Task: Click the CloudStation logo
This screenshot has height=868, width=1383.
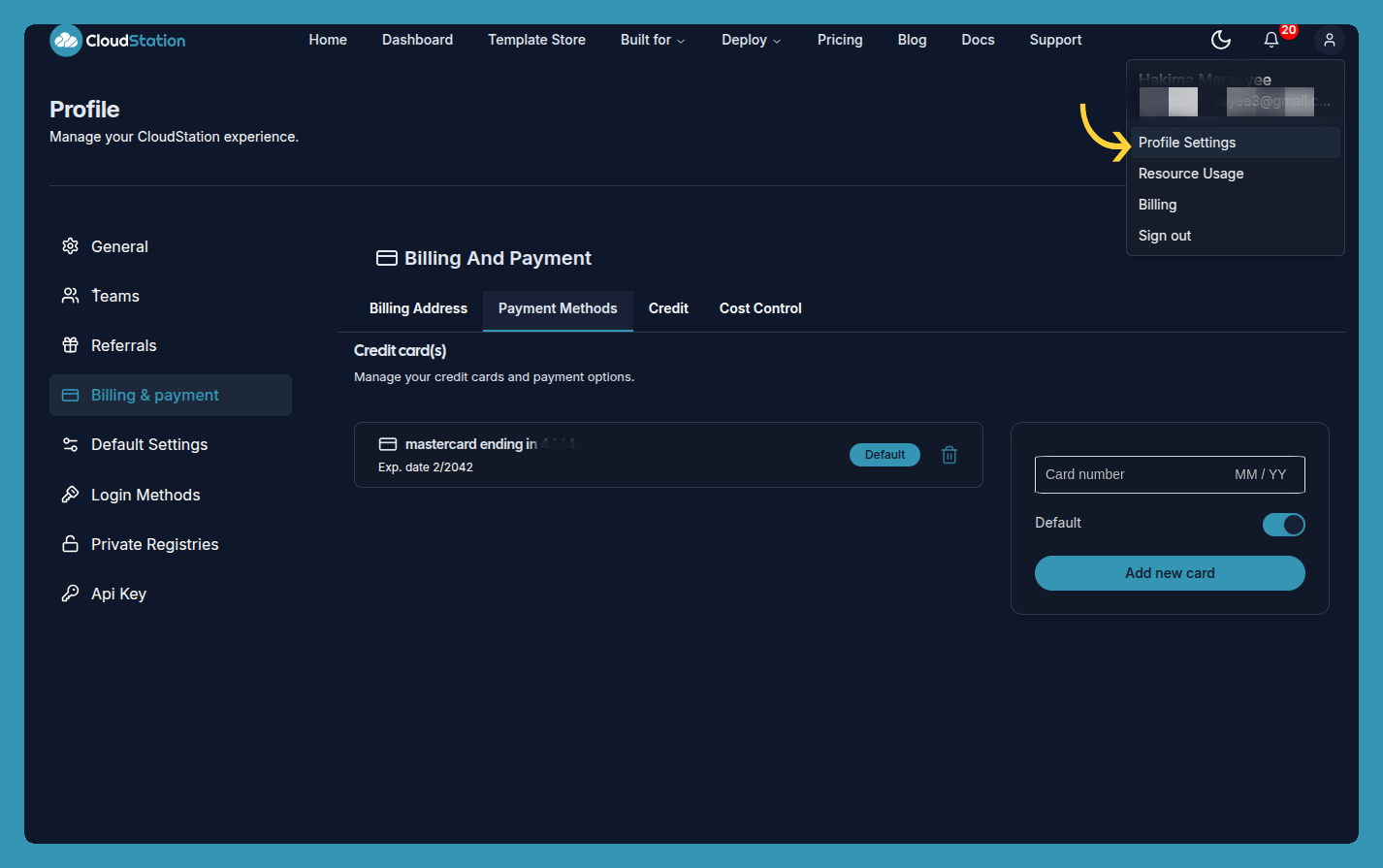Action: tap(117, 40)
